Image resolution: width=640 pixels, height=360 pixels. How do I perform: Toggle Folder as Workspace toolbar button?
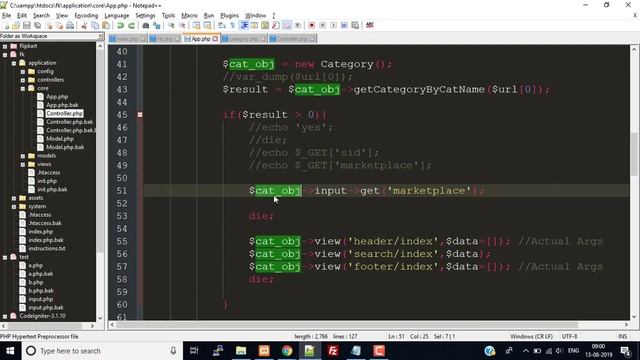tap(287, 25)
